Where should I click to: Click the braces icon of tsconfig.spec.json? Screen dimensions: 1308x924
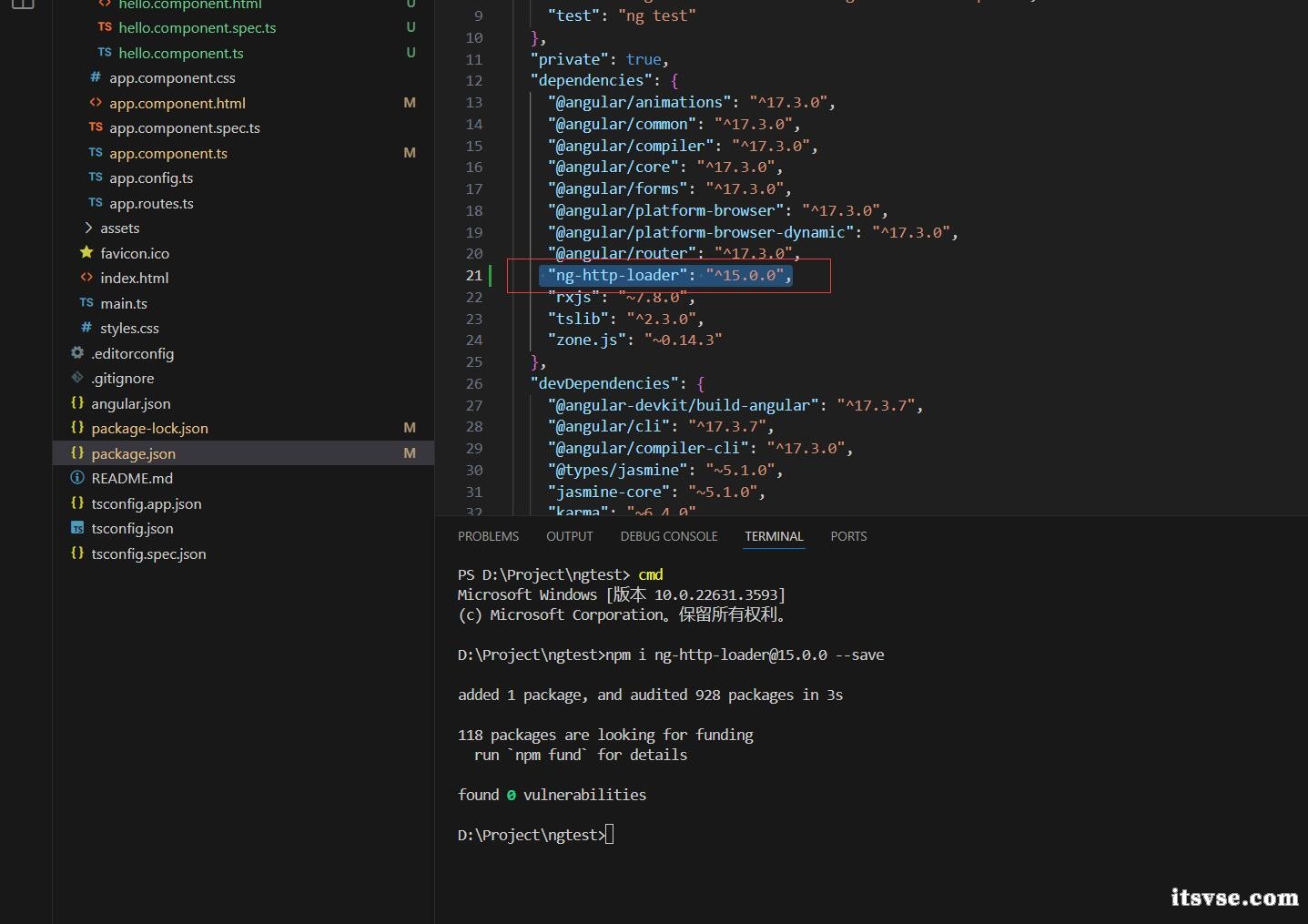77,553
